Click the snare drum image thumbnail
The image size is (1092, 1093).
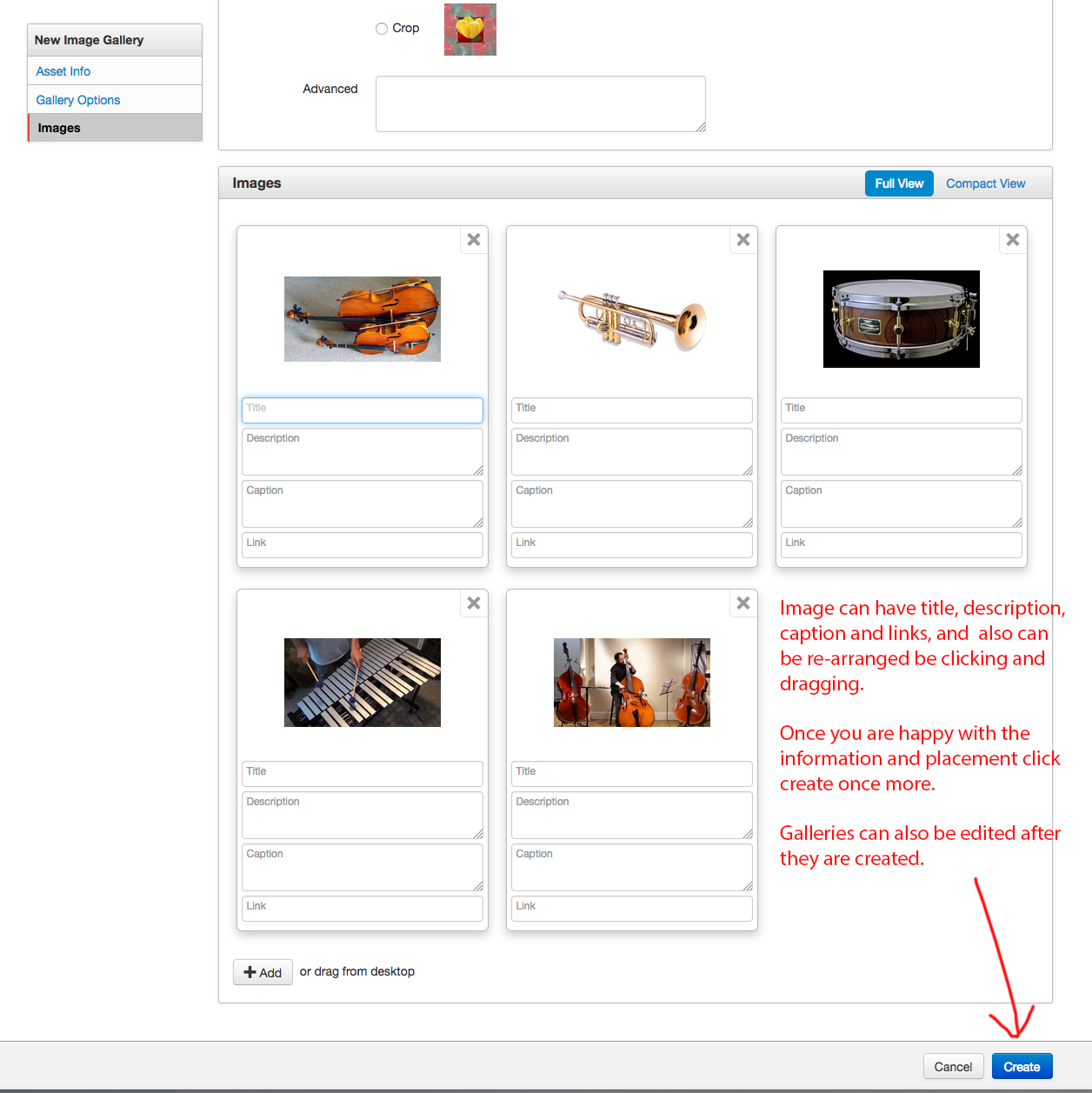pos(902,319)
